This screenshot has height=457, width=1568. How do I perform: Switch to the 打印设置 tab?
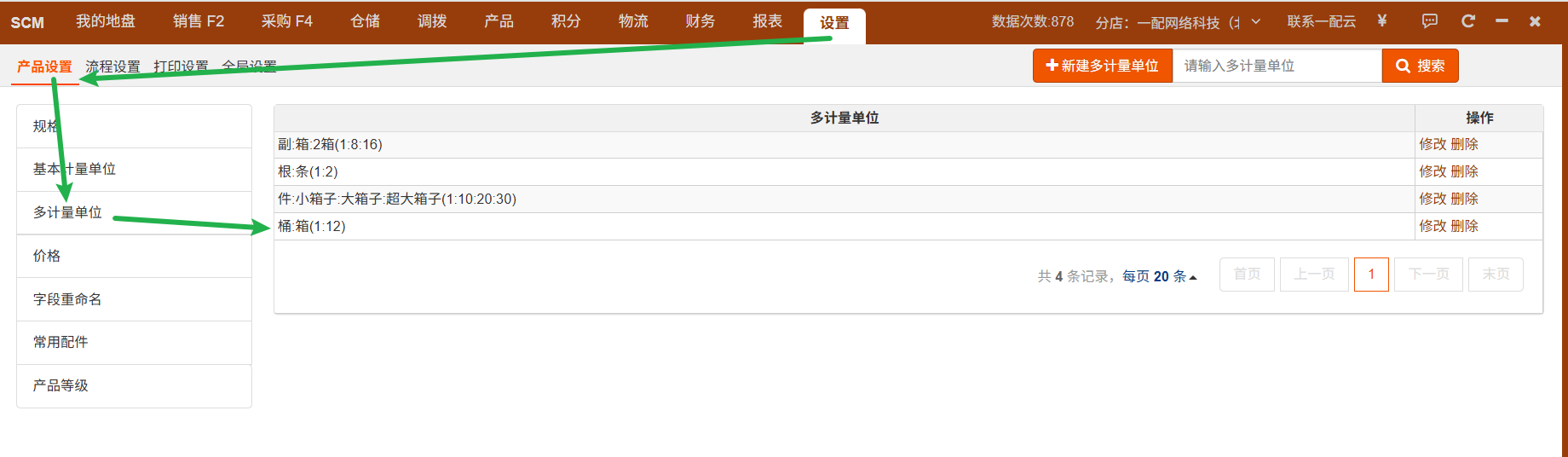[x=181, y=67]
